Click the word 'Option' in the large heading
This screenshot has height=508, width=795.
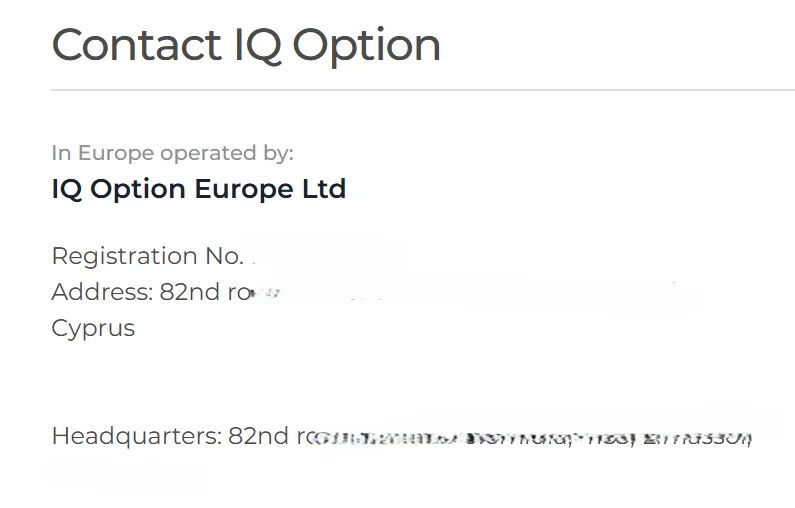[366, 46]
